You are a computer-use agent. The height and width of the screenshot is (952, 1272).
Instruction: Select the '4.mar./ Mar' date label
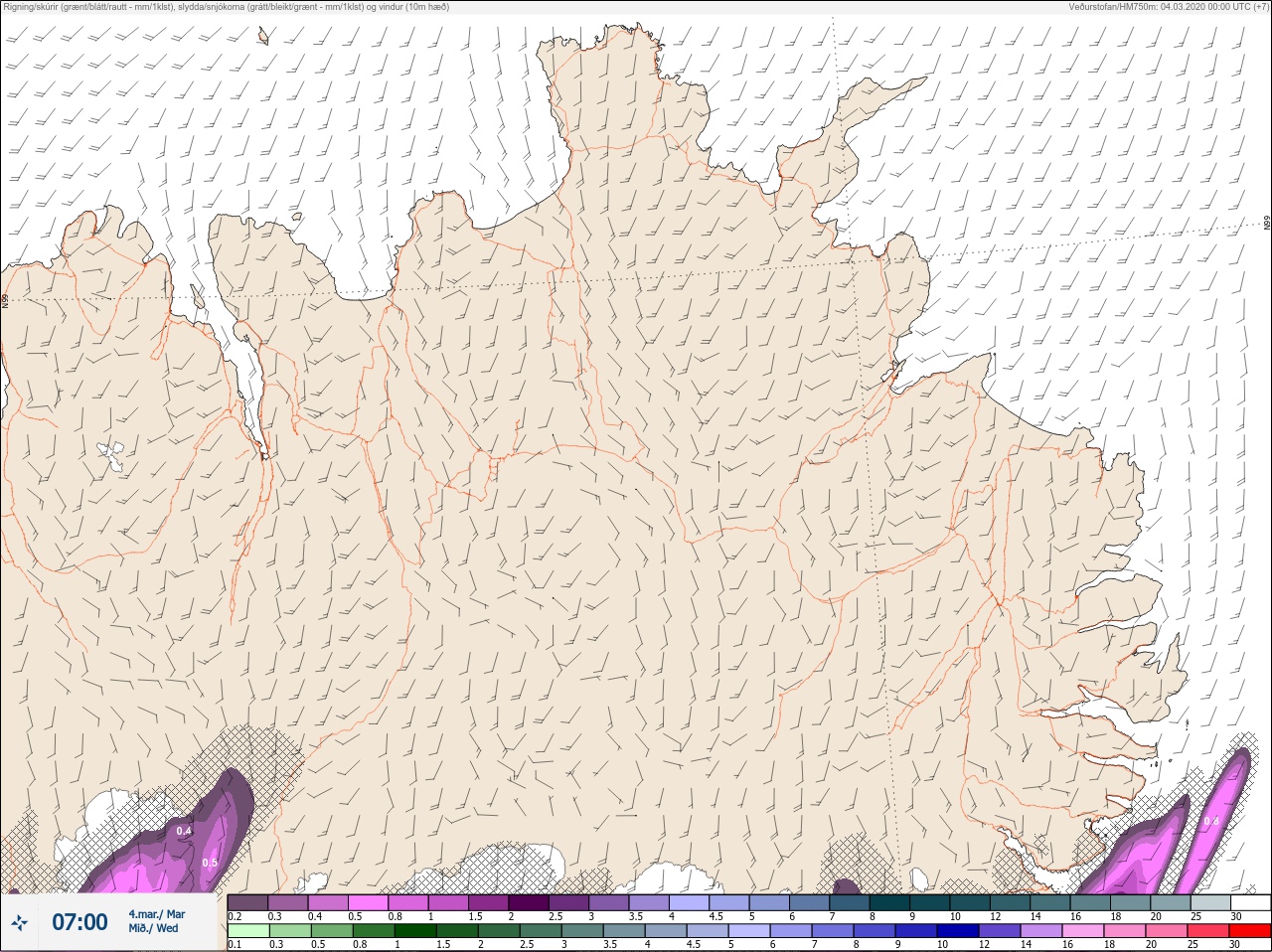click(x=157, y=914)
